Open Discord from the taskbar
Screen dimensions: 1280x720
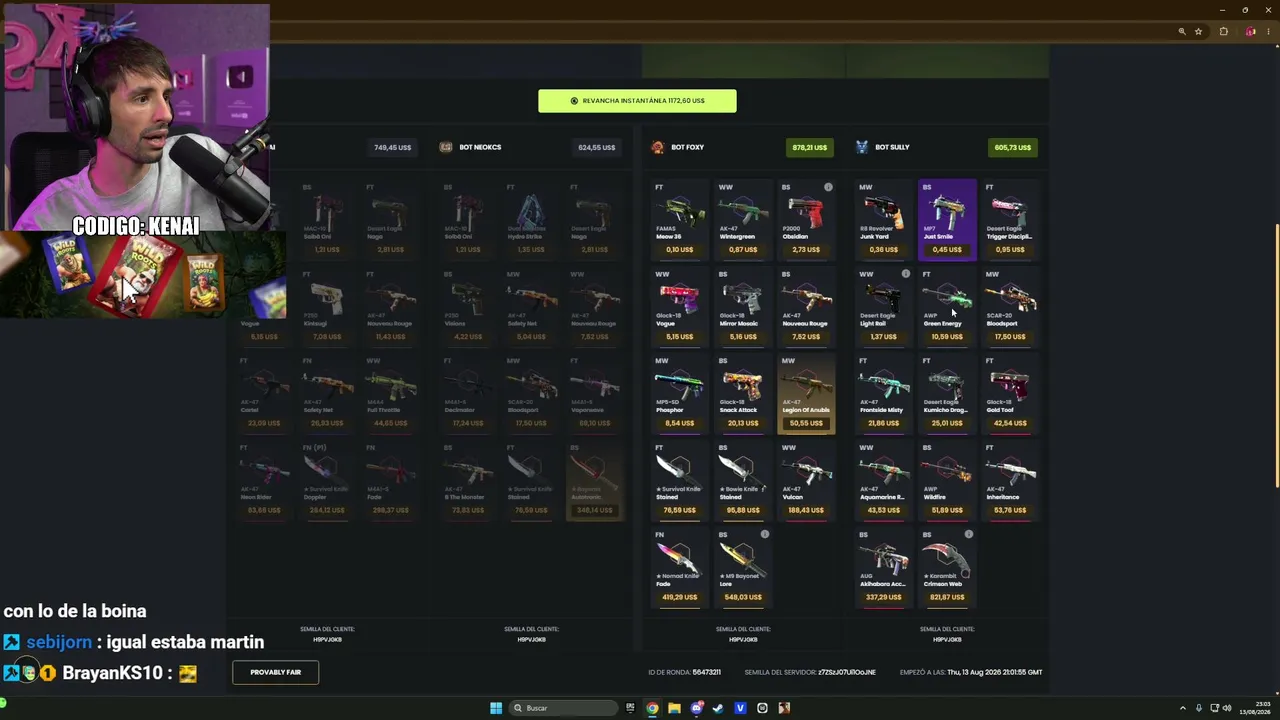point(696,708)
